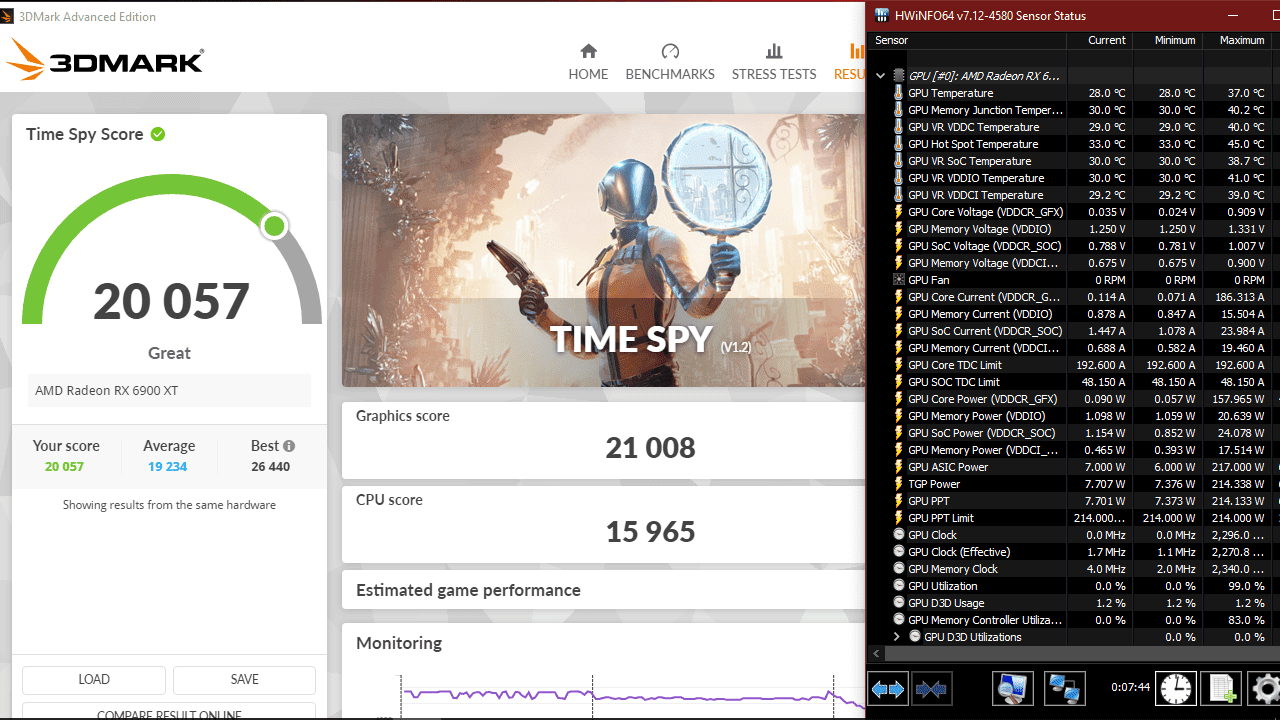Click the BENCHMARKS gauge icon
Screen dimensions: 1280x720
[670, 51]
